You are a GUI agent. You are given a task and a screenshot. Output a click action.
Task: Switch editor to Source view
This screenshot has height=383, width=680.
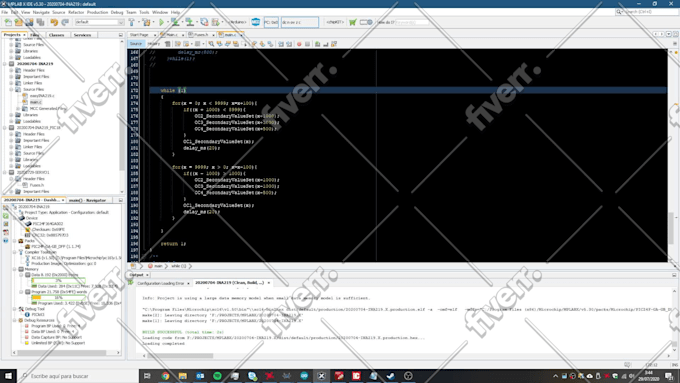coord(136,44)
